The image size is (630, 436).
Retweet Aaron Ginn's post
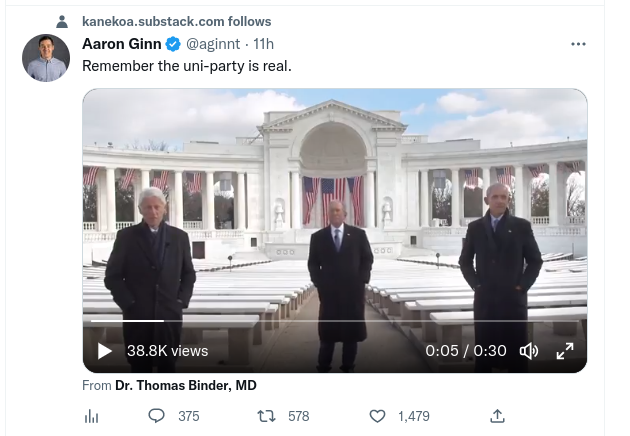(268, 416)
